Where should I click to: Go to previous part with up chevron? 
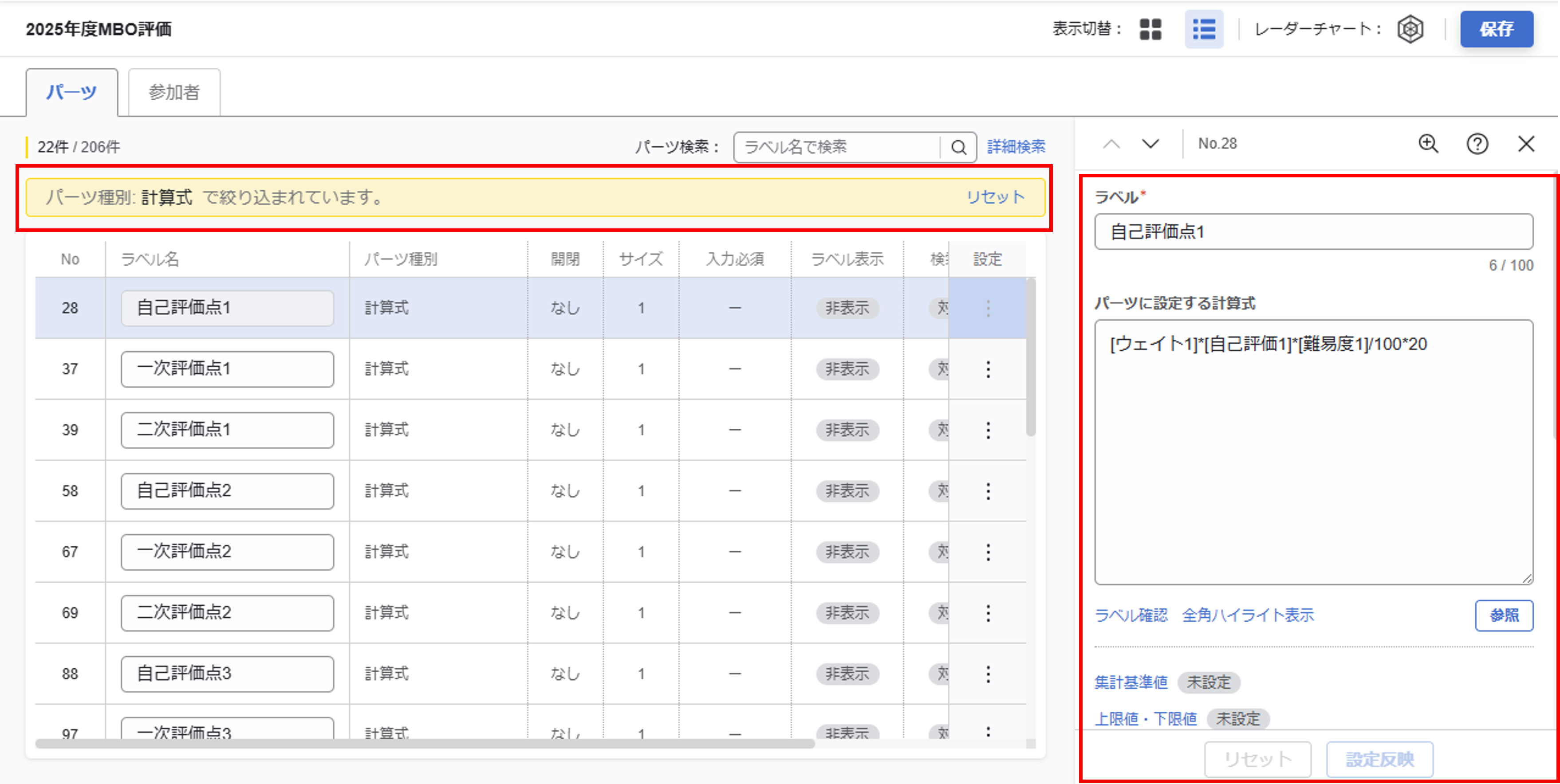point(1111,144)
